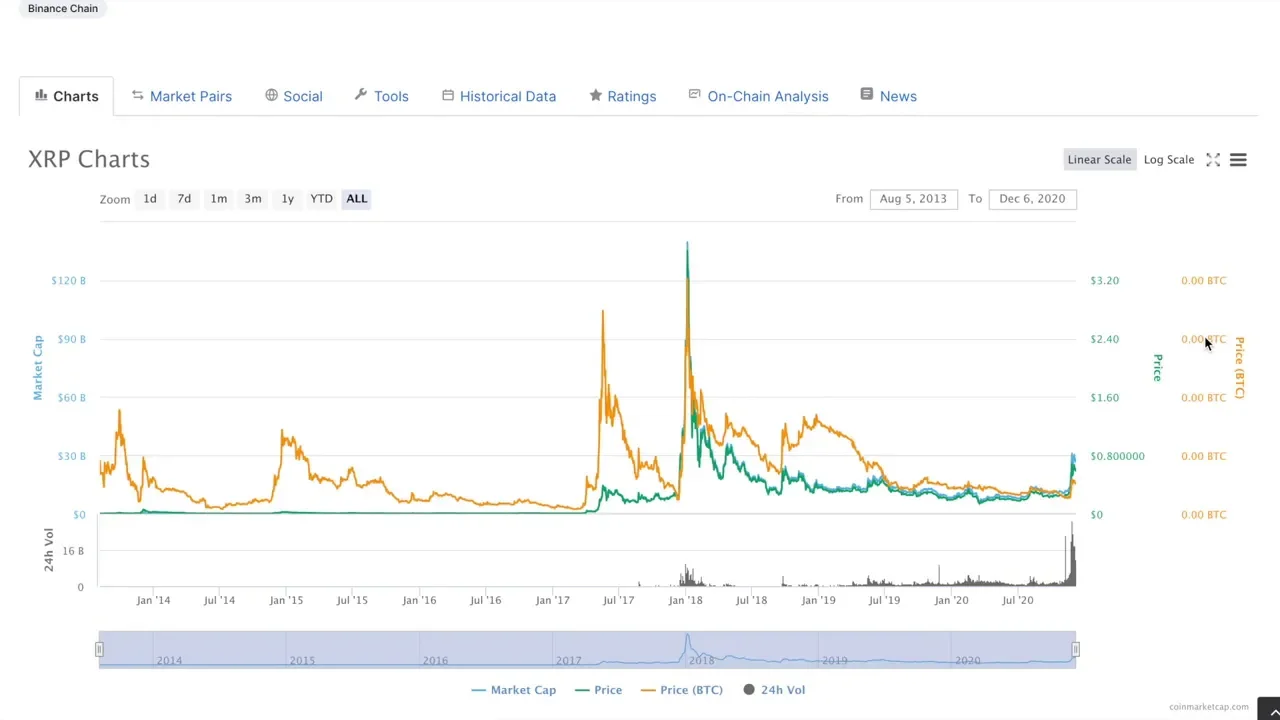Switch chart to Log Scale
Viewport: 1280px width, 720px height.
point(1168,160)
